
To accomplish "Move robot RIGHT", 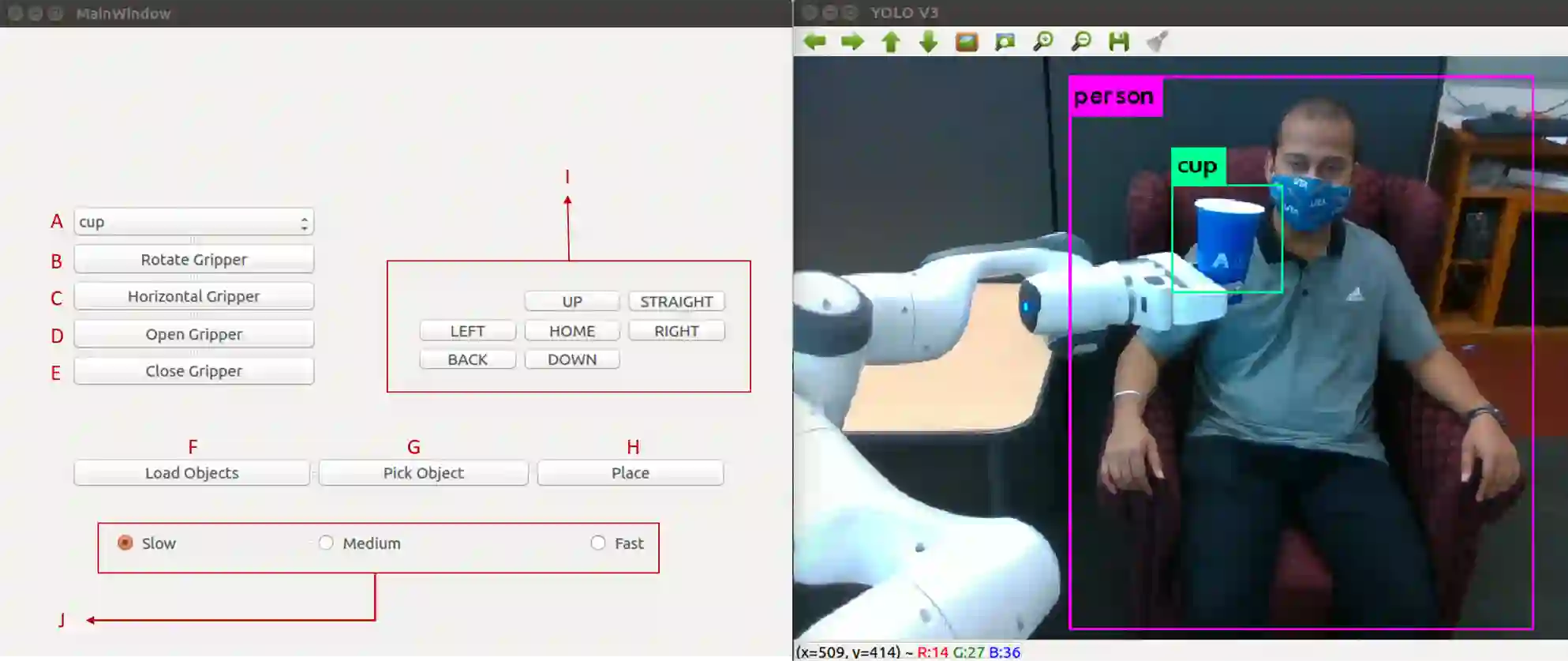I will (x=676, y=331).
